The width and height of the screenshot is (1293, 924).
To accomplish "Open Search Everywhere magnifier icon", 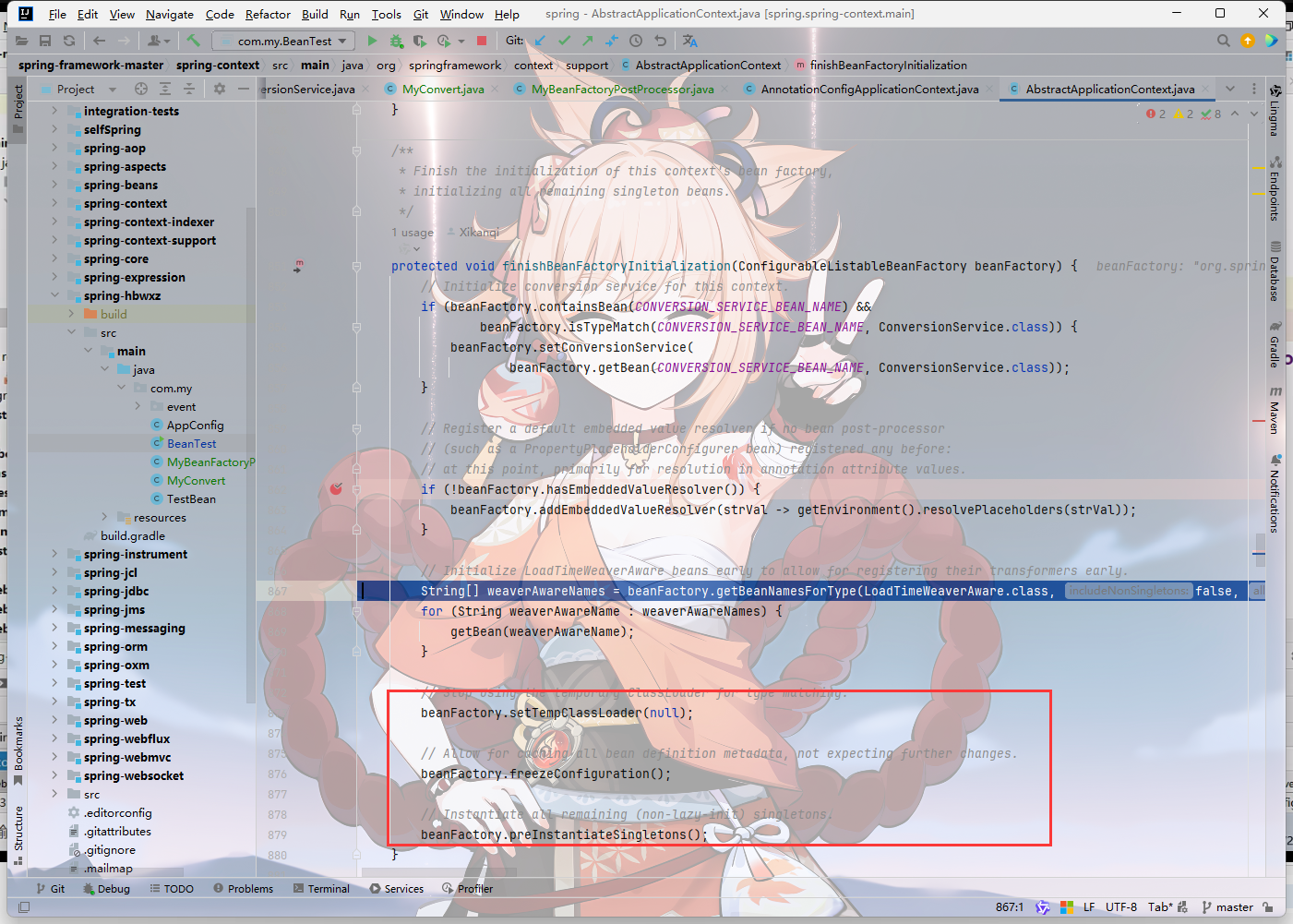I will click(x=1224, y=41).
